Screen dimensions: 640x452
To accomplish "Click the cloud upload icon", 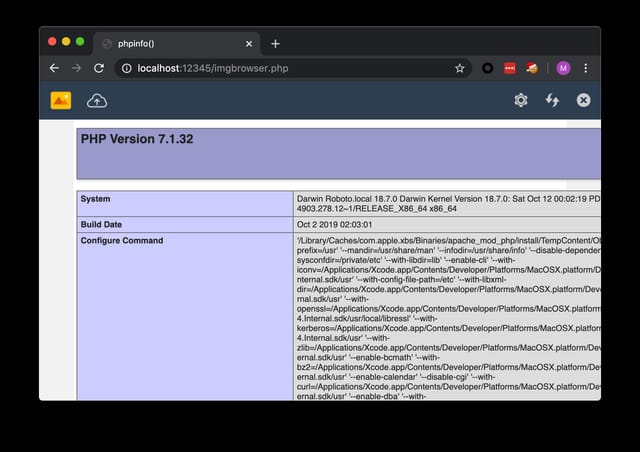I will point(97,101).
